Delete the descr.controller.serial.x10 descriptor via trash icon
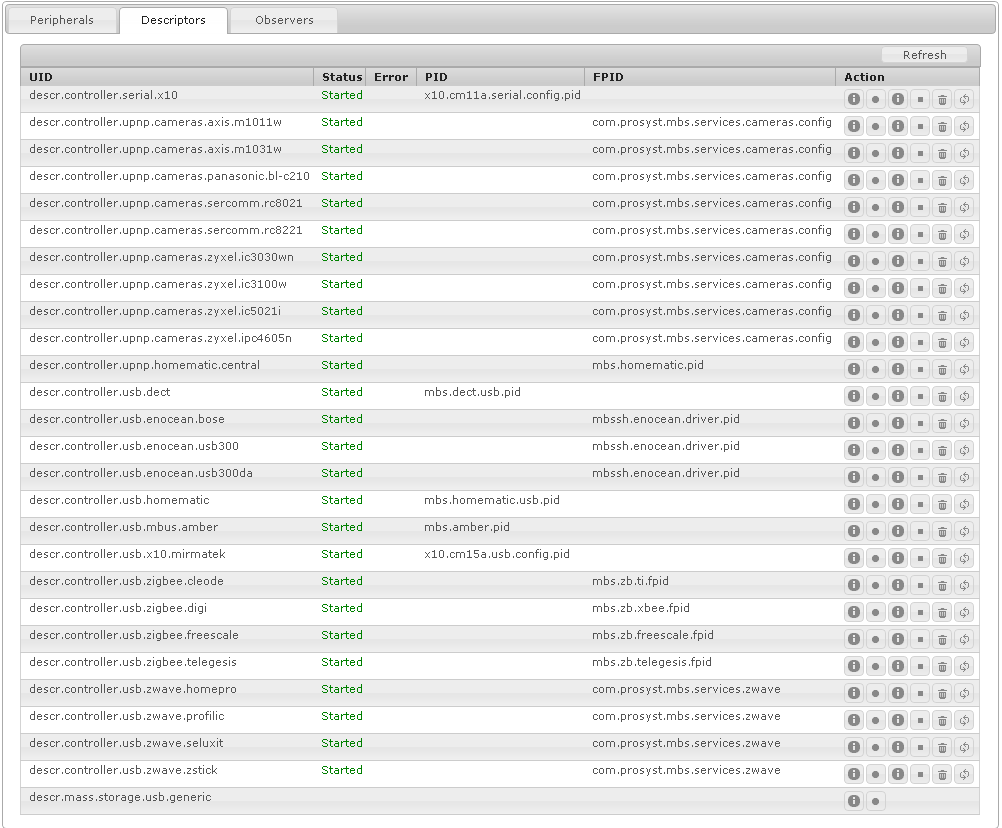Image resolution: width=1002 pixels, height=828 pixels. point(942,99)
